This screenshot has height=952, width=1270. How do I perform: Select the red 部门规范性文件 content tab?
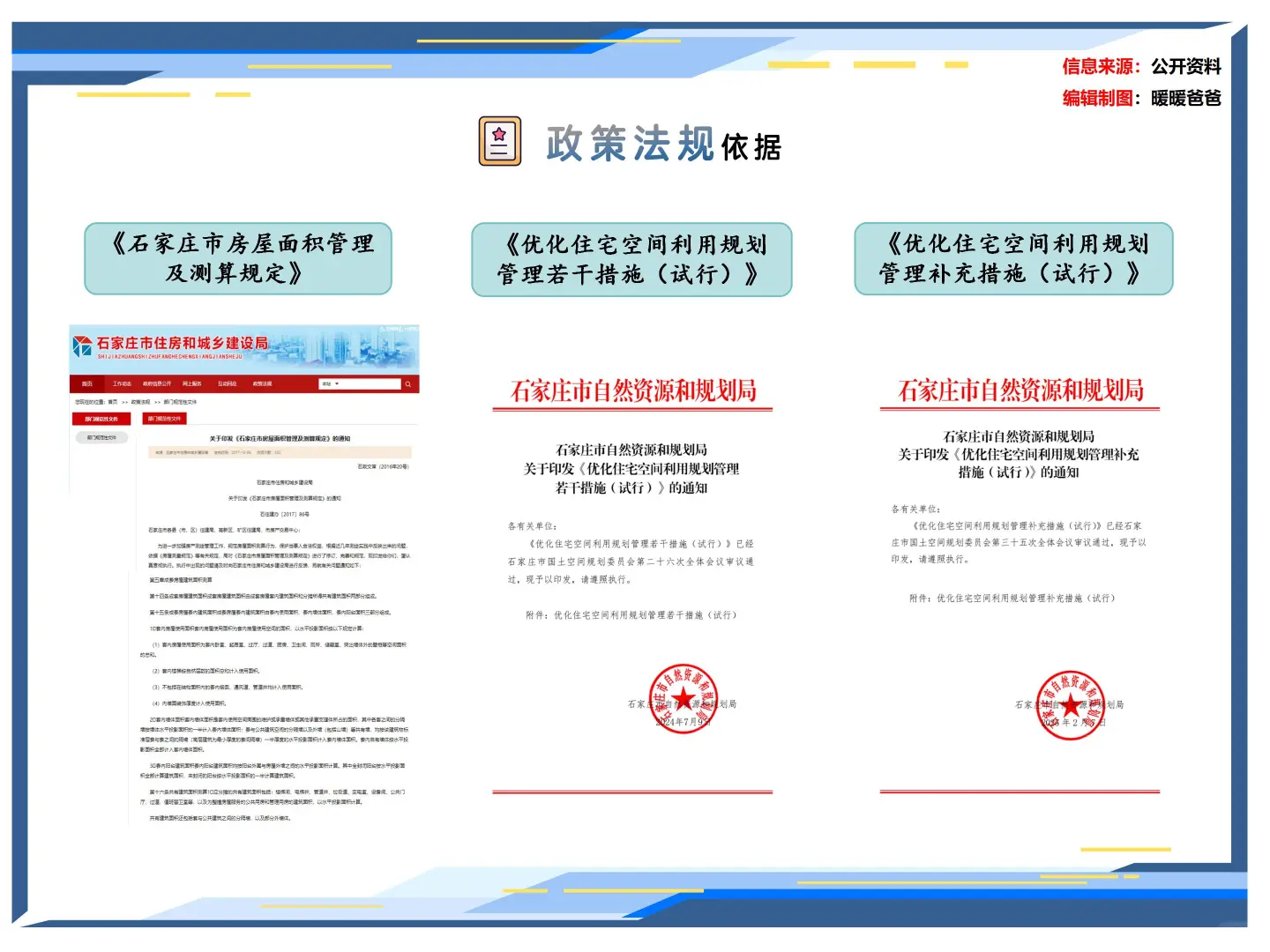click(164, 419)
